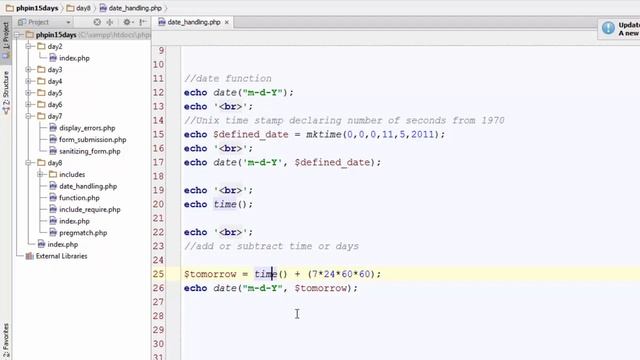Select date_handling.php in the tree

coord(88,186)
